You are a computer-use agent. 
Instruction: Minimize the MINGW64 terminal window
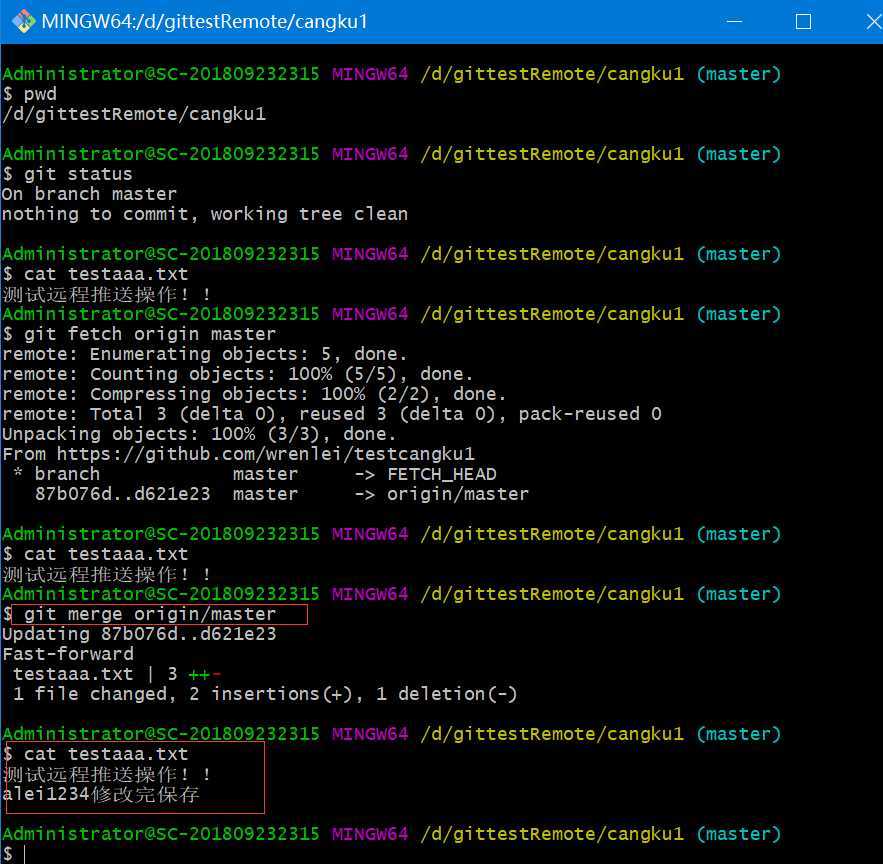(x=734, y=21)
